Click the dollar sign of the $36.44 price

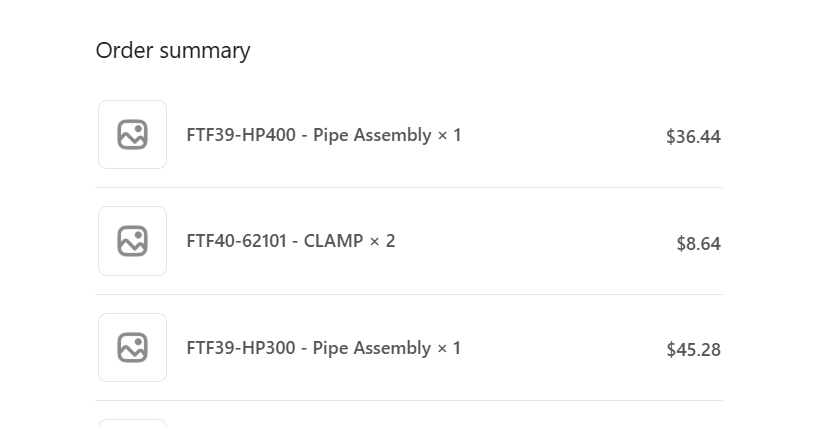pos(671,137)
